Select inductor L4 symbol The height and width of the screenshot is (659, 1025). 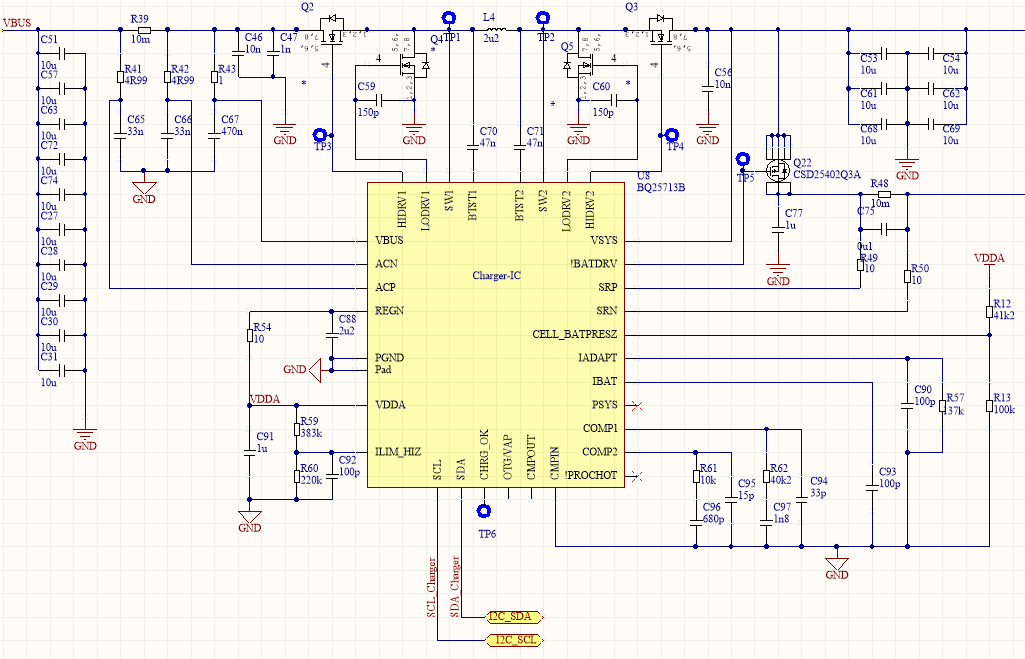[496, 29]
